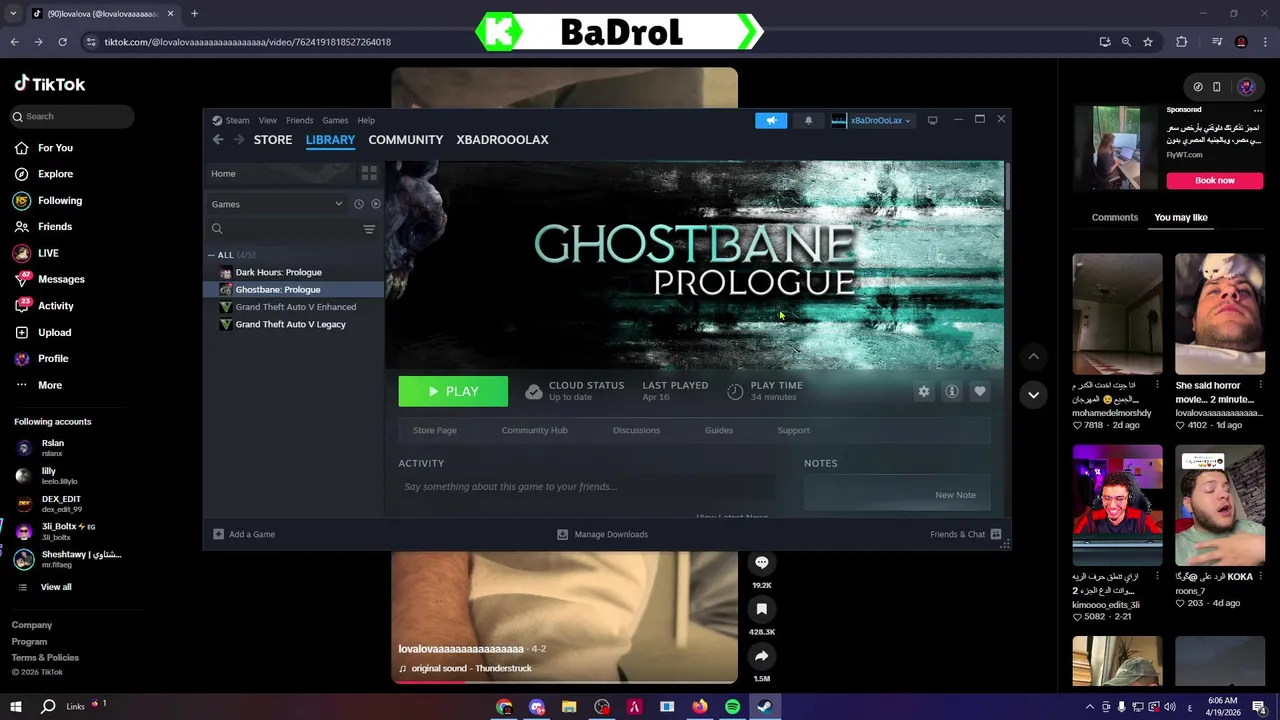Go to previous TikTok video up arrow
1280x720 pixels.
click(1033, 356)
